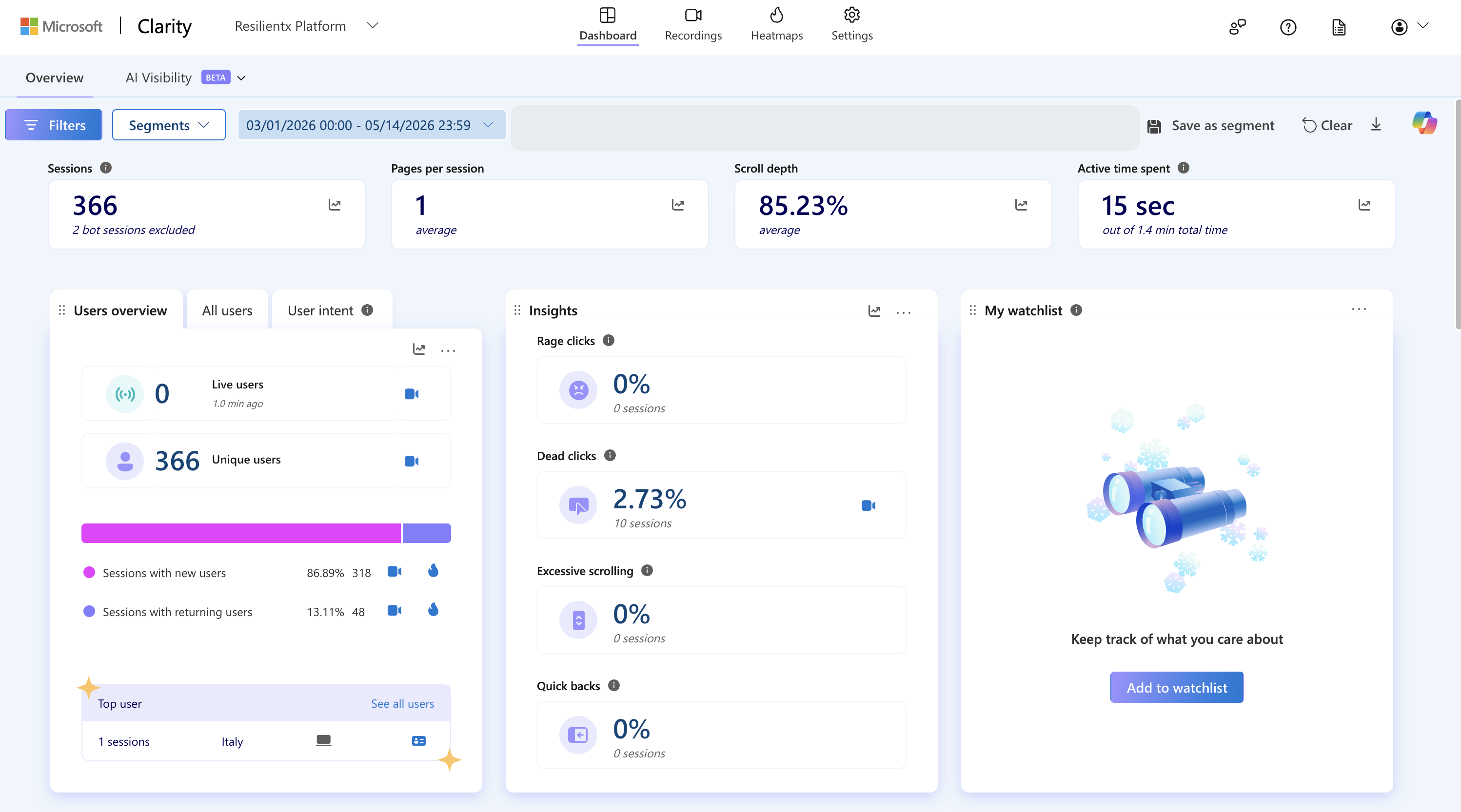Expand the account menu chevron
Image resolution: width=1461 pixels, height=812 pixels.
[x=1422, y=25]
